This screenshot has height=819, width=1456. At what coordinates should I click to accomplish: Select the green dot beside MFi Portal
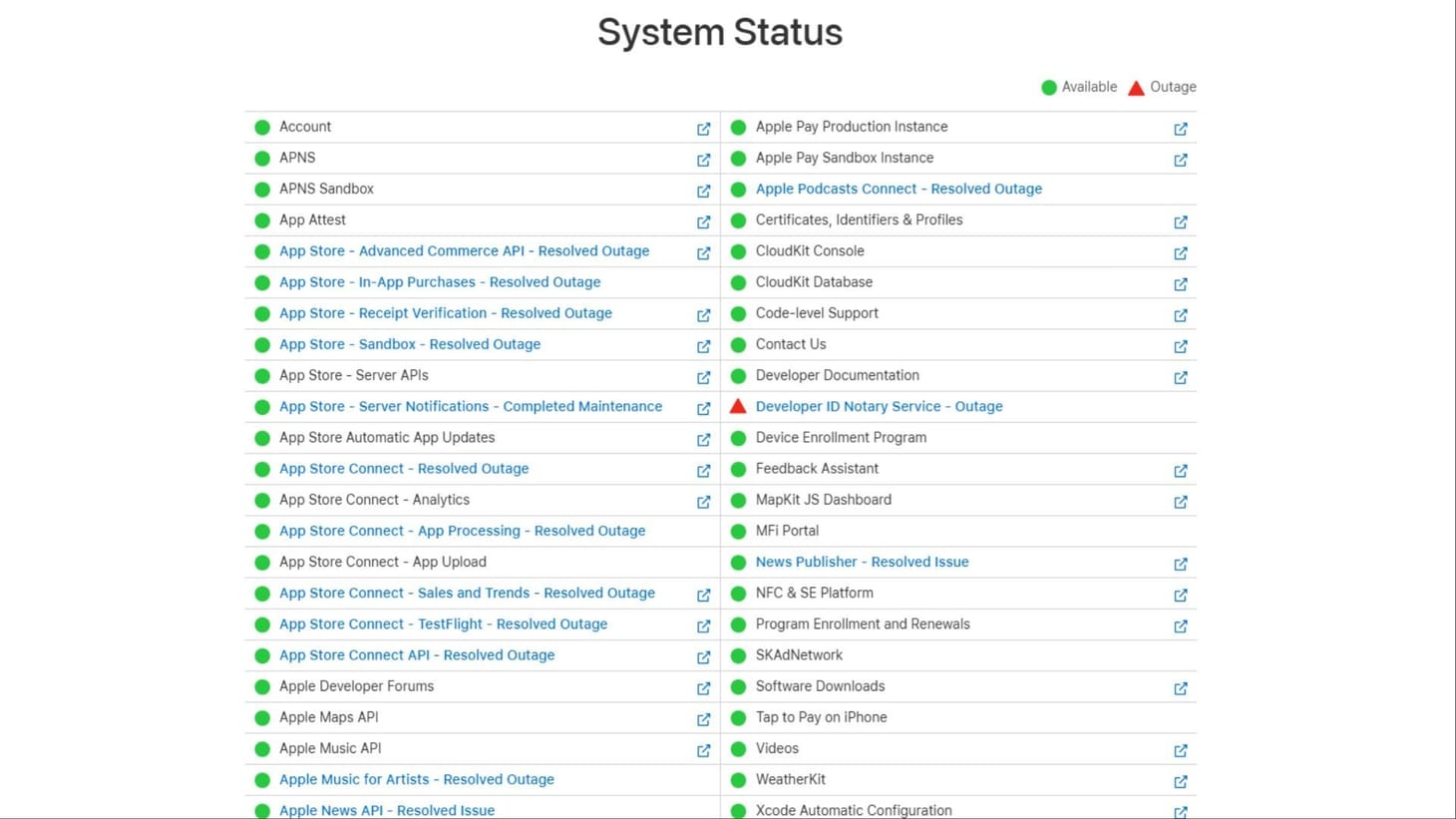[x=739, y=531]
